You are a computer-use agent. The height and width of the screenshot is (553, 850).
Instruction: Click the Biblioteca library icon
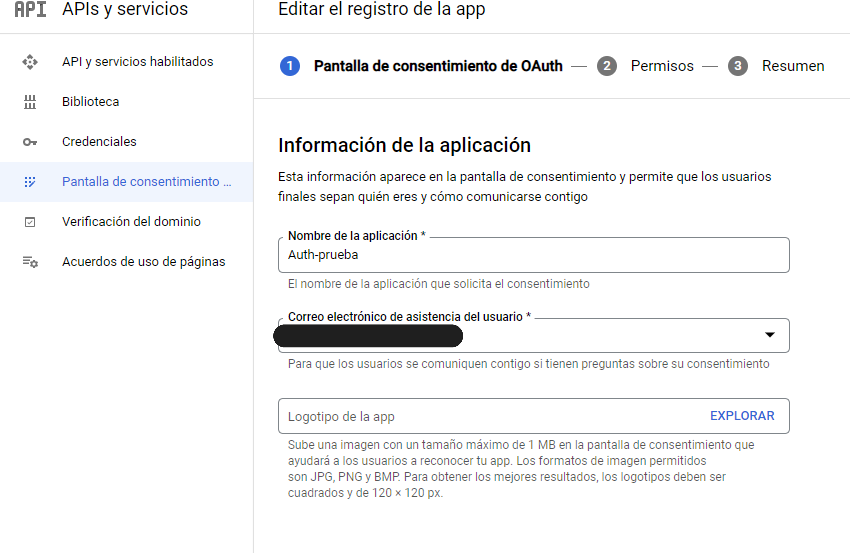[x=30, y=102]
